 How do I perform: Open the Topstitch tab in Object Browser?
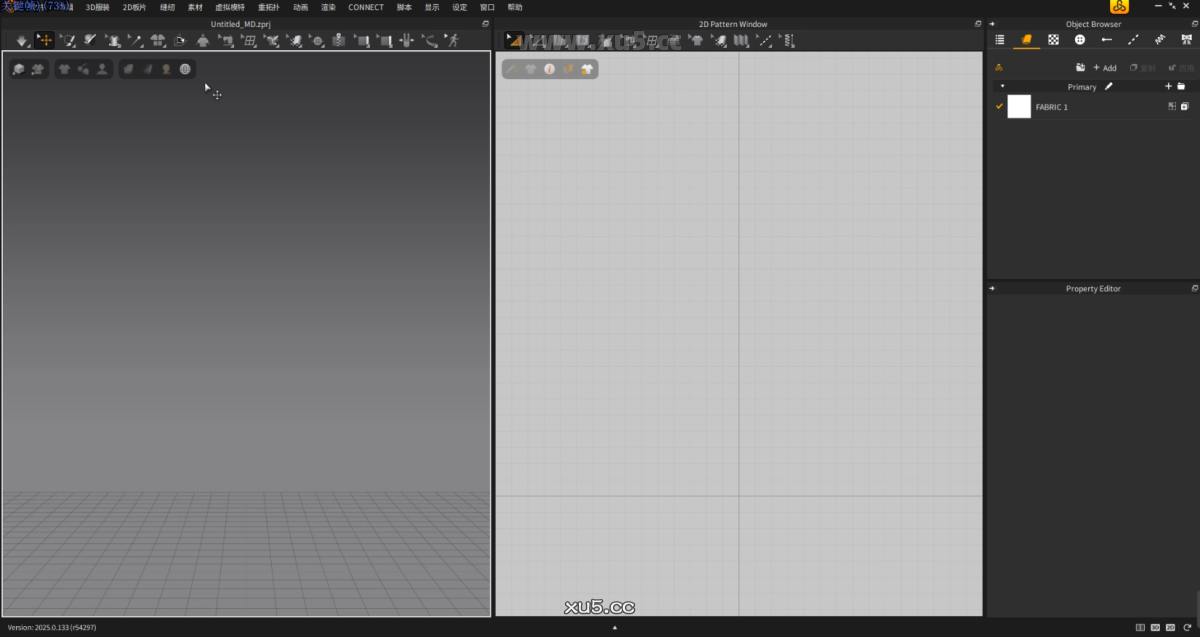pos(1133,39)
